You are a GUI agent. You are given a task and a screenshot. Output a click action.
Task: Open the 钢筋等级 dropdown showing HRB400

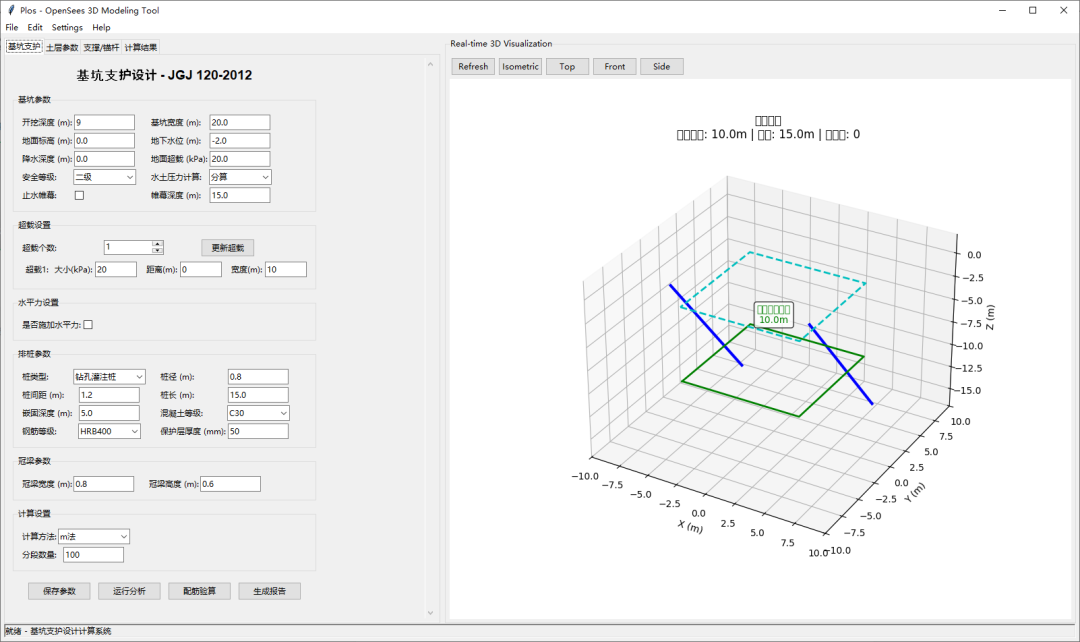click(x=110, y=431)
